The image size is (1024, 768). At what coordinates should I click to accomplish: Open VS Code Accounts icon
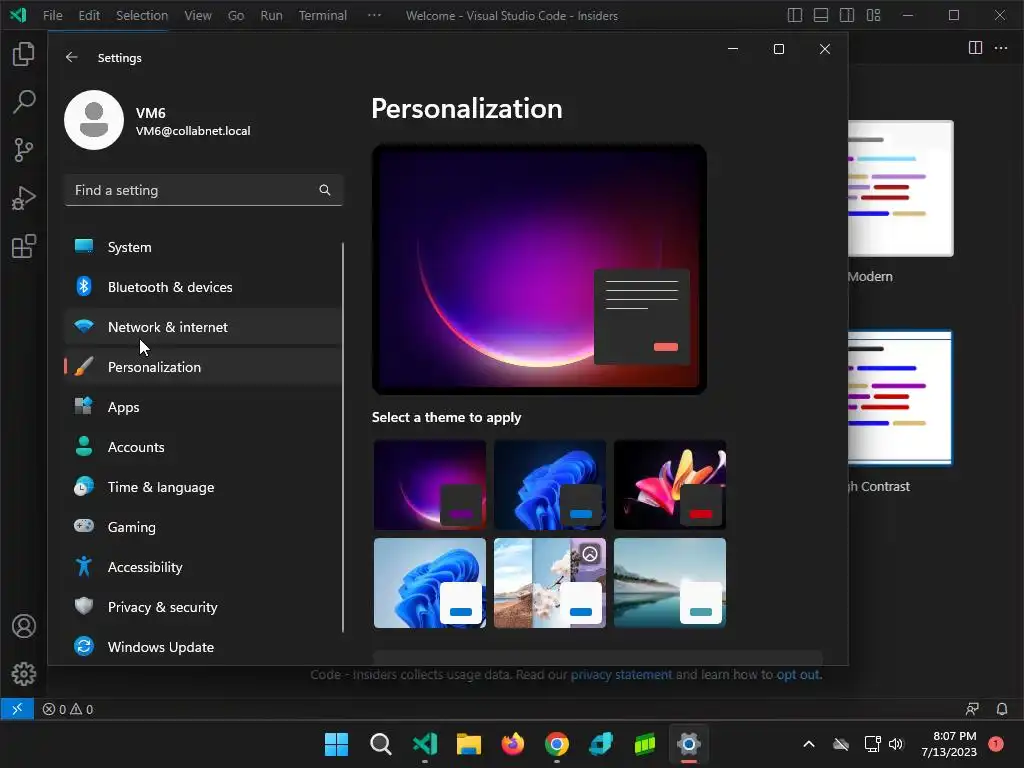click(24, 626)
